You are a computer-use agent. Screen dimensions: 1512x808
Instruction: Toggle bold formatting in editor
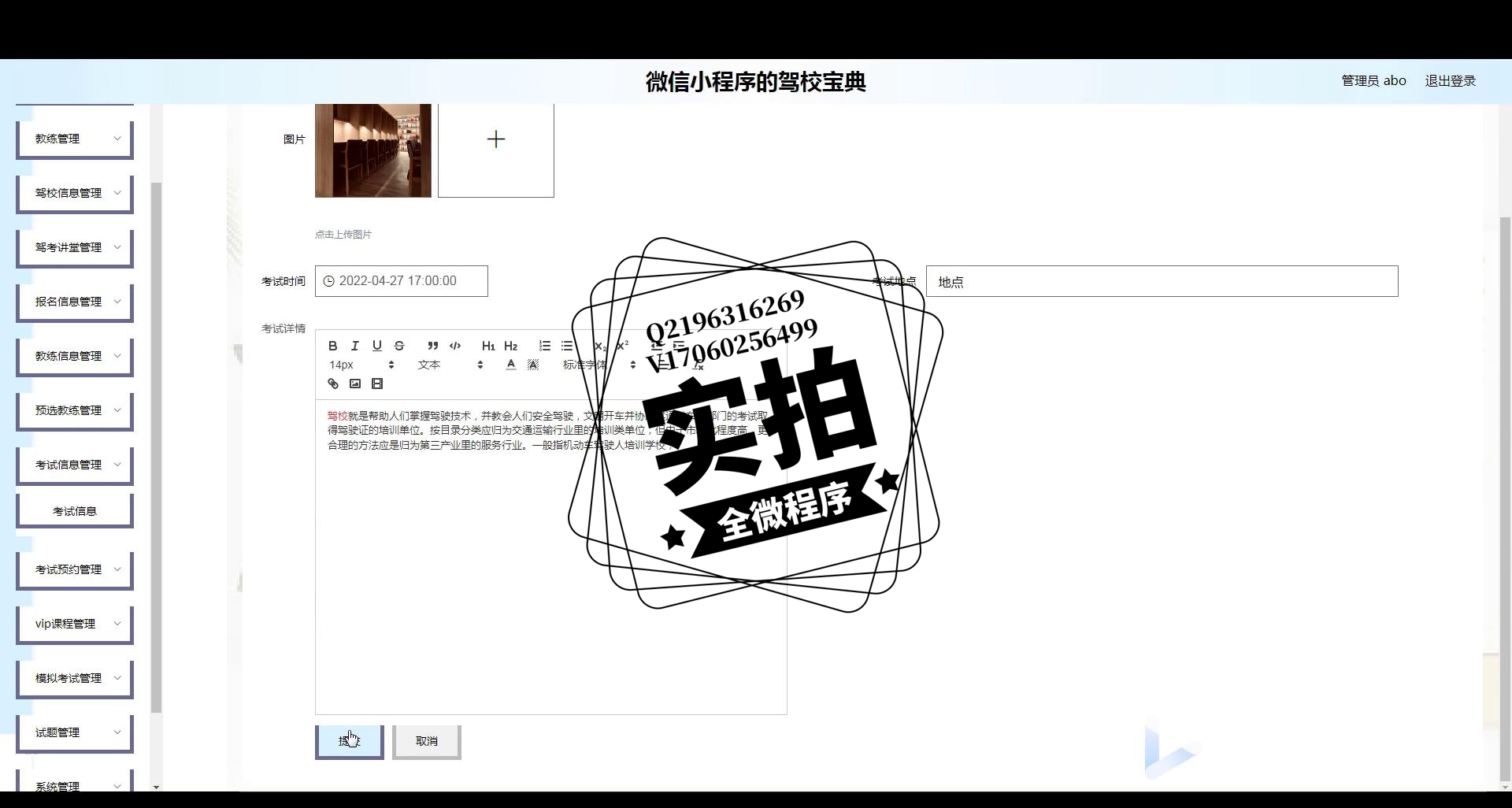(333, 346)
